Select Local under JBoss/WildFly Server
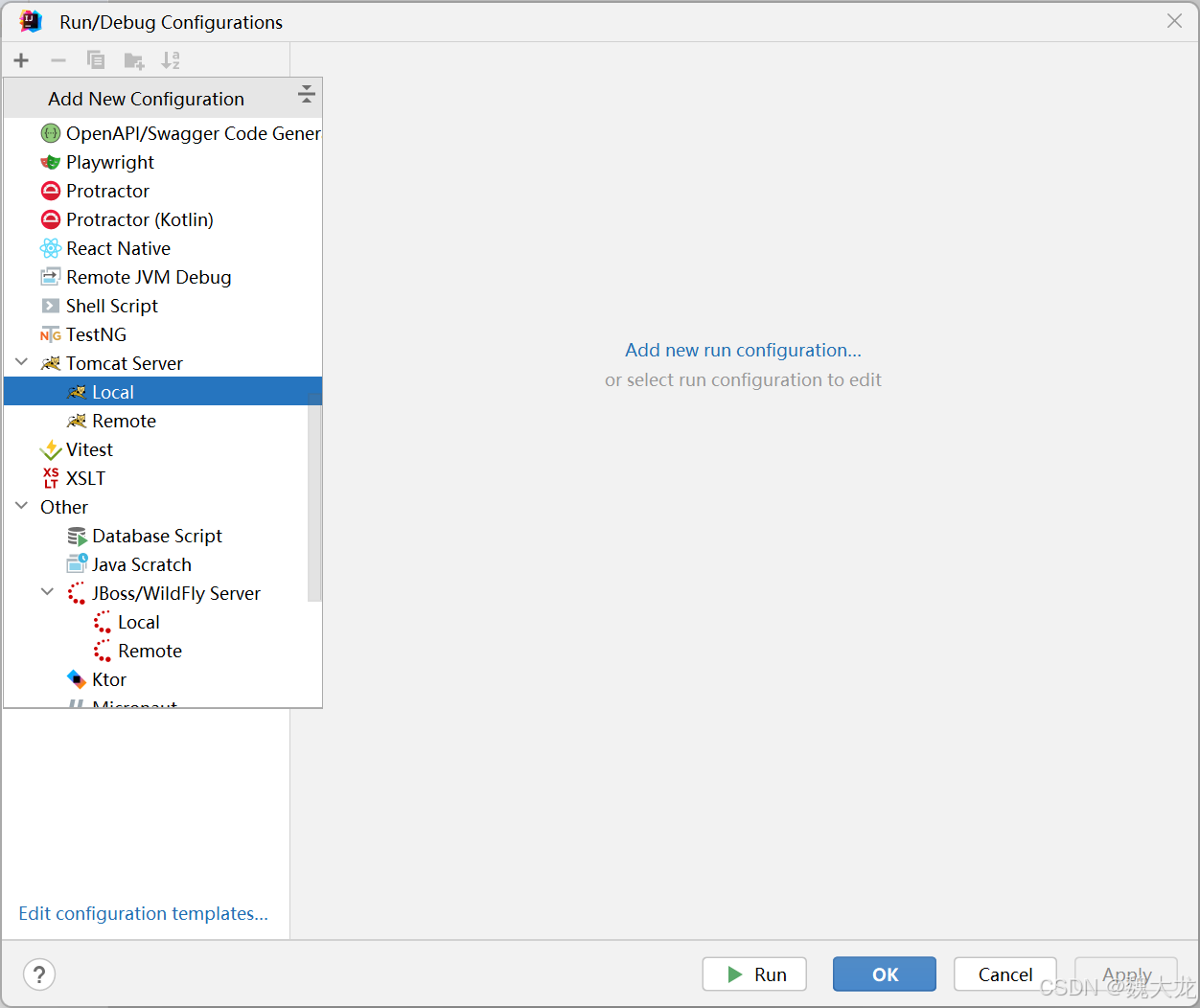This screenshot has width=1200, height=1008. point(163,622)
